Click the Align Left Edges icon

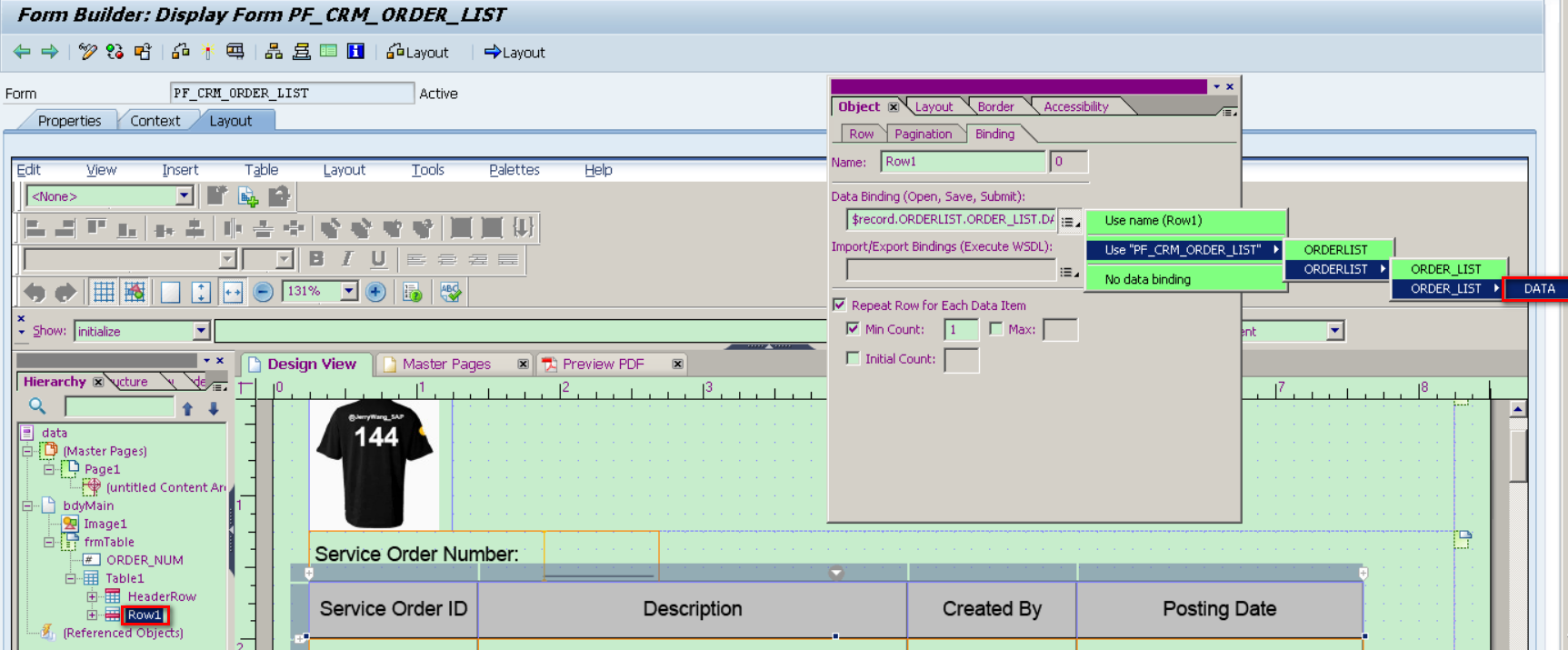[35, 228]
